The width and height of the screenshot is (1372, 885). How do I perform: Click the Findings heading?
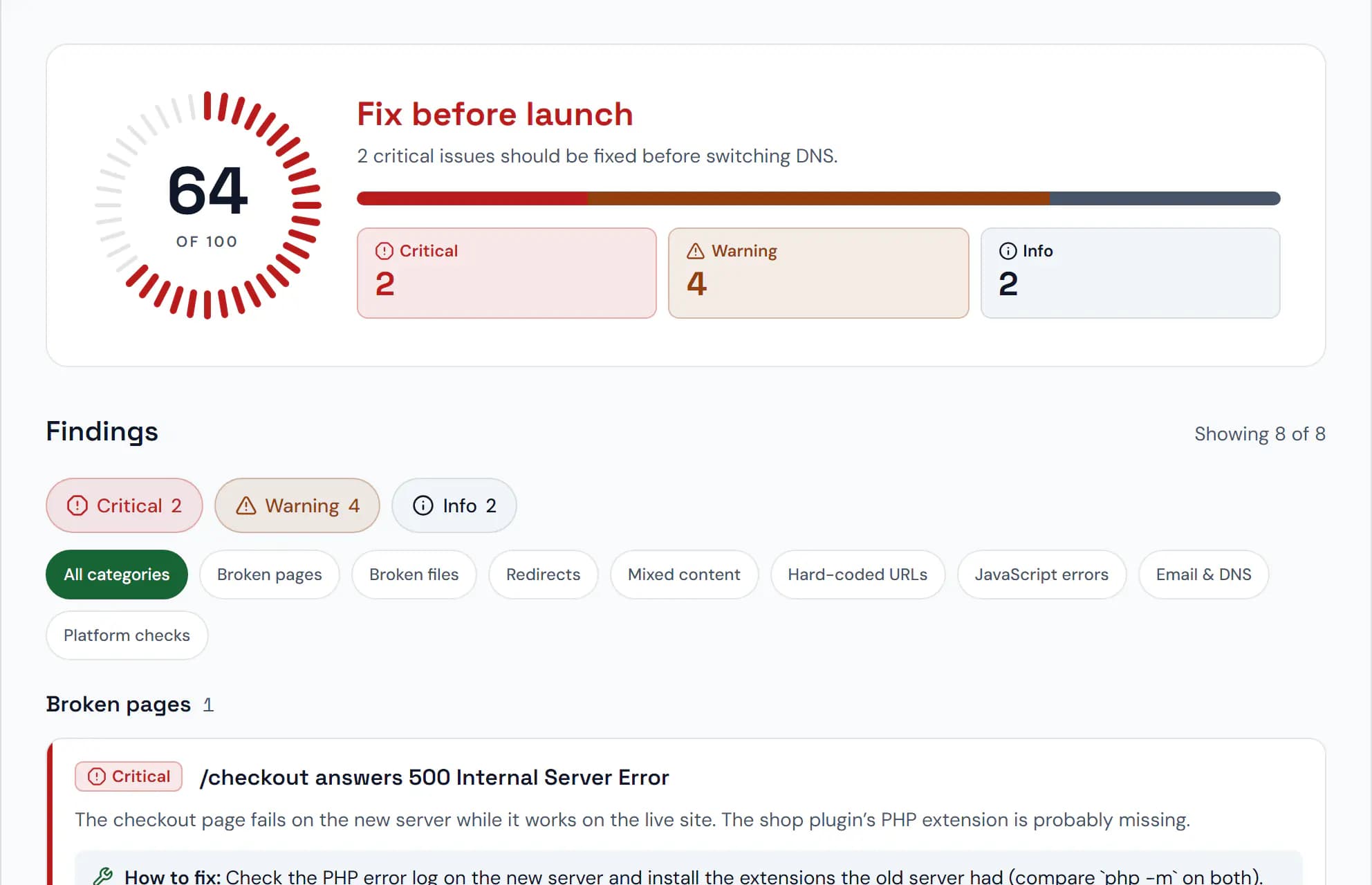click(102, 431)
